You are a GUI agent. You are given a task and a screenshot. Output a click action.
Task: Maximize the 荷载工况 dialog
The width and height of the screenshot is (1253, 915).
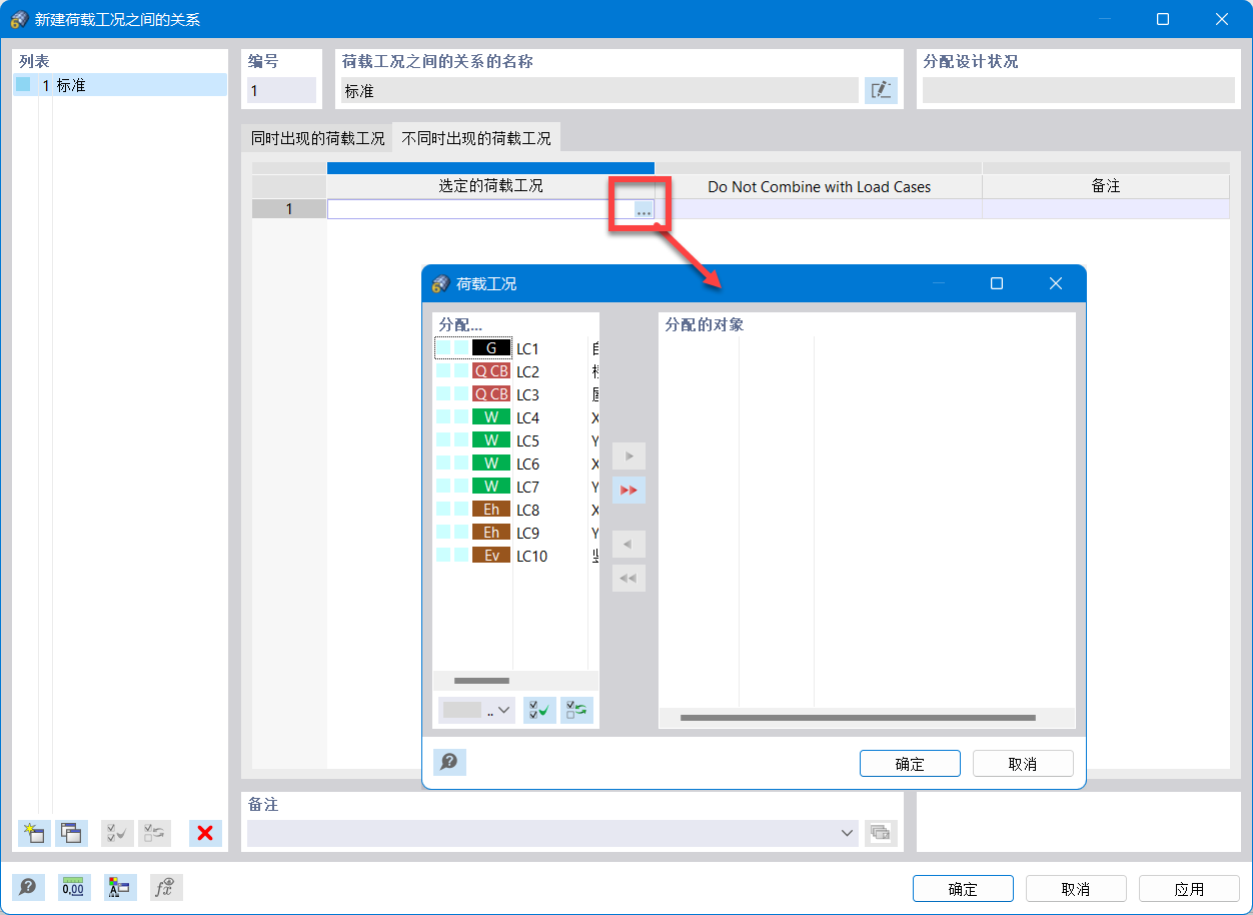pyautogui.click(x=996, y=284)
